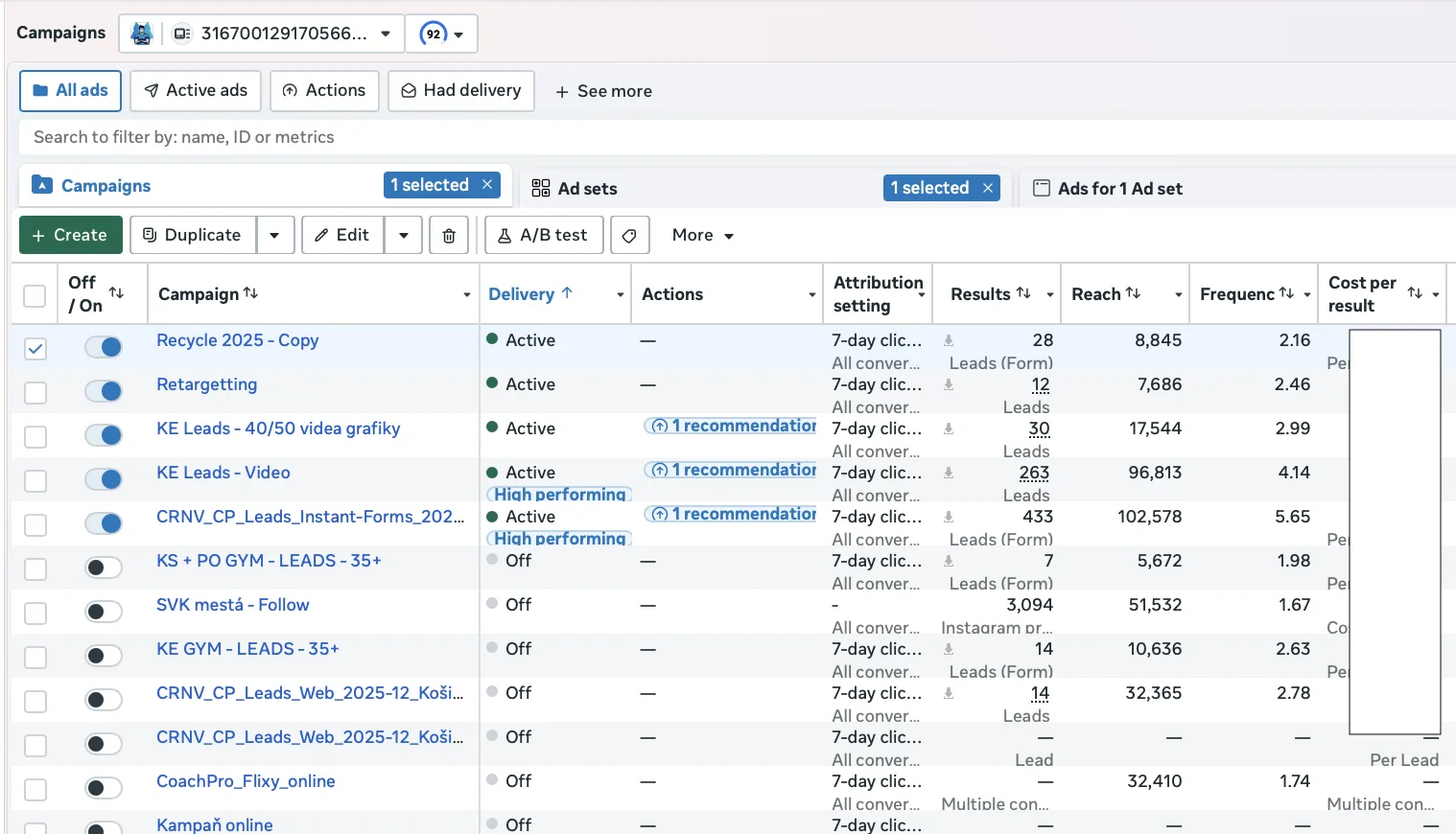Click download icon in KE Leads - Video results

point(949,473)
